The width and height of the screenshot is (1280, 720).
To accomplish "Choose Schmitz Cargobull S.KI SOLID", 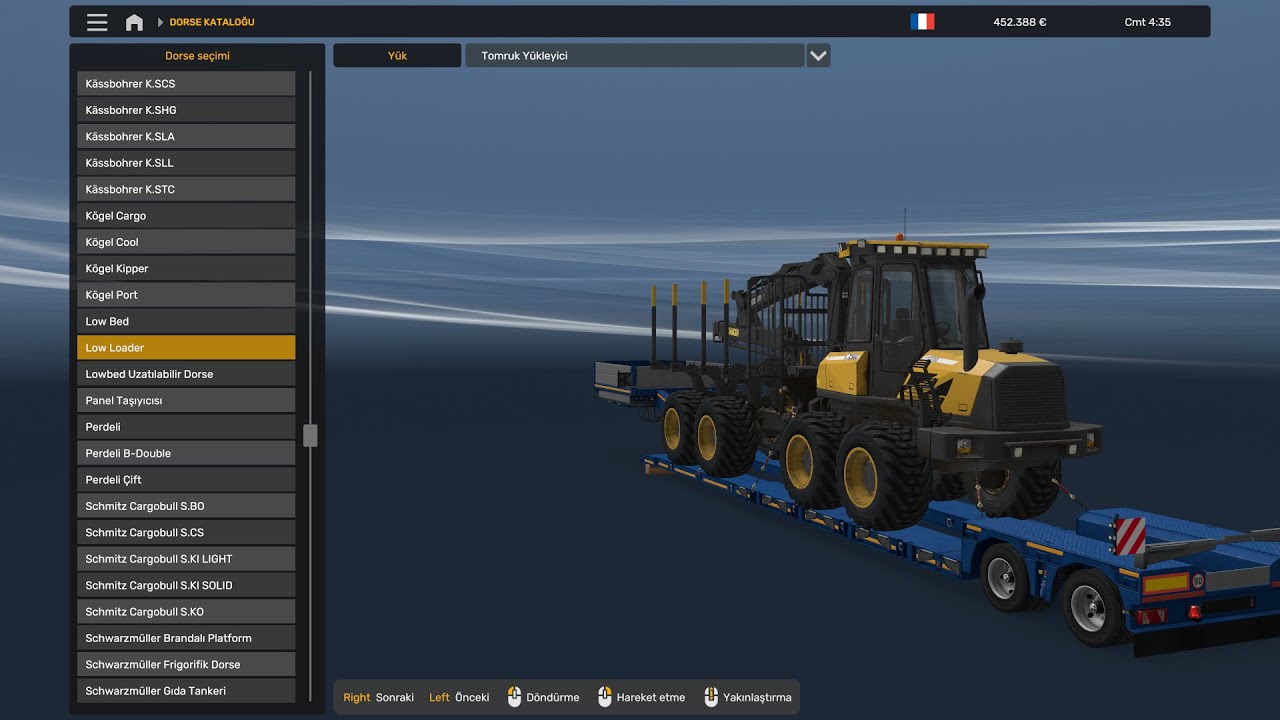I will tap(186, 585).
